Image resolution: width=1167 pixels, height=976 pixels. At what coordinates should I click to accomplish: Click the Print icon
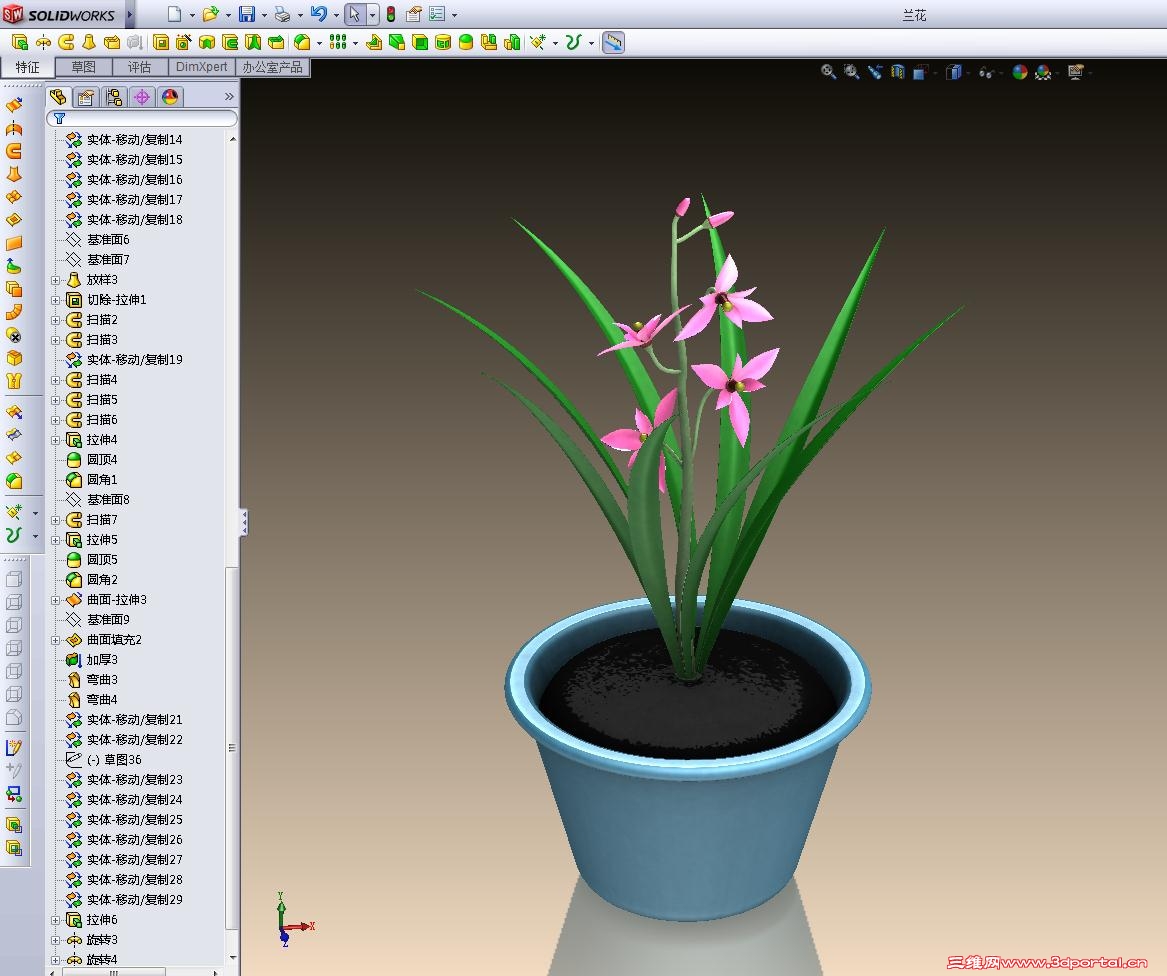coord(282,14)
